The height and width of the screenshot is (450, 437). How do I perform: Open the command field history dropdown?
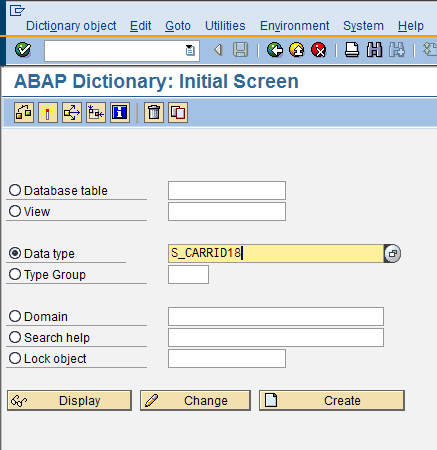[x=190, y=51]
